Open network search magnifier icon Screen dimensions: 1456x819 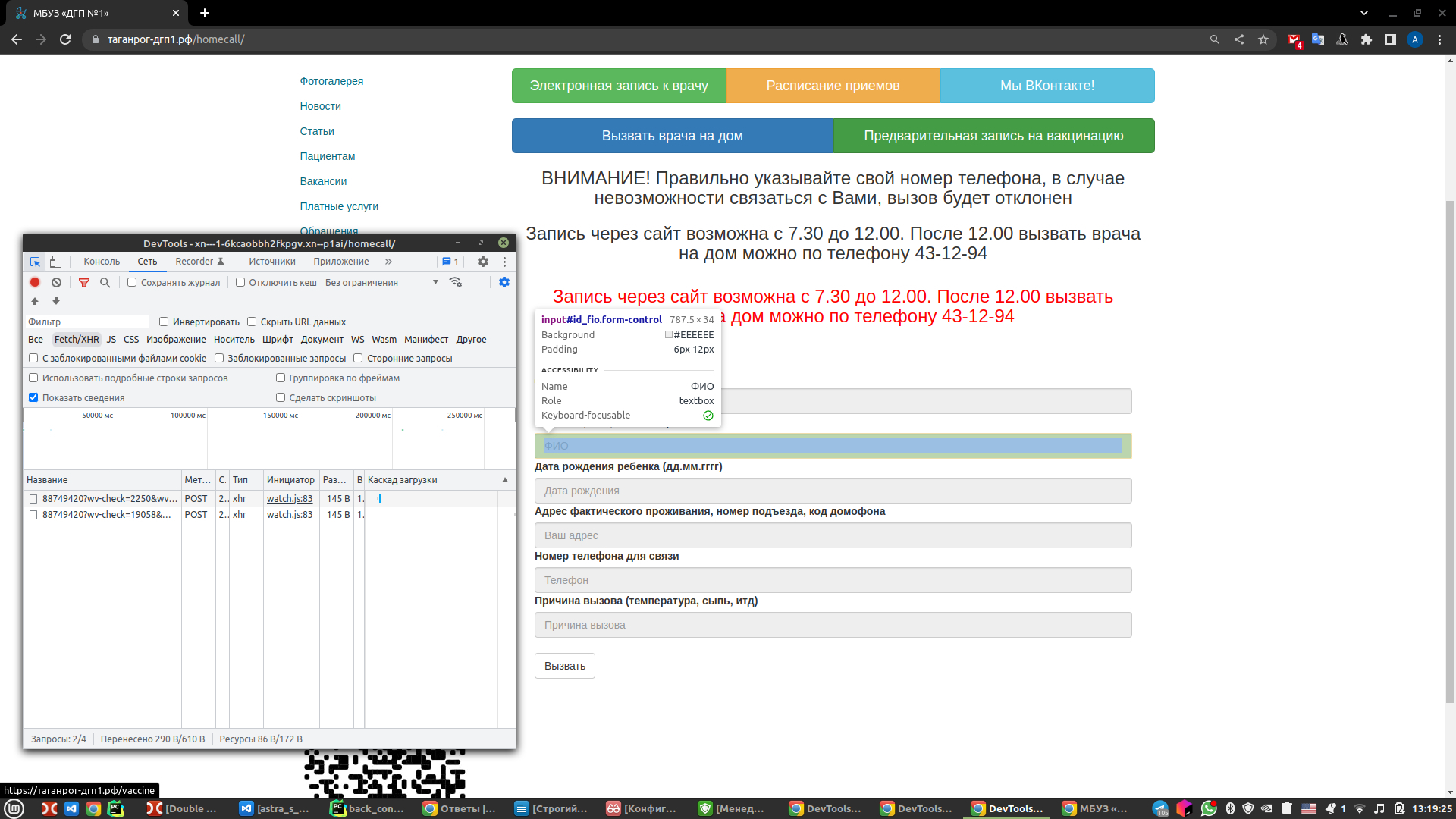pos(105,282)
